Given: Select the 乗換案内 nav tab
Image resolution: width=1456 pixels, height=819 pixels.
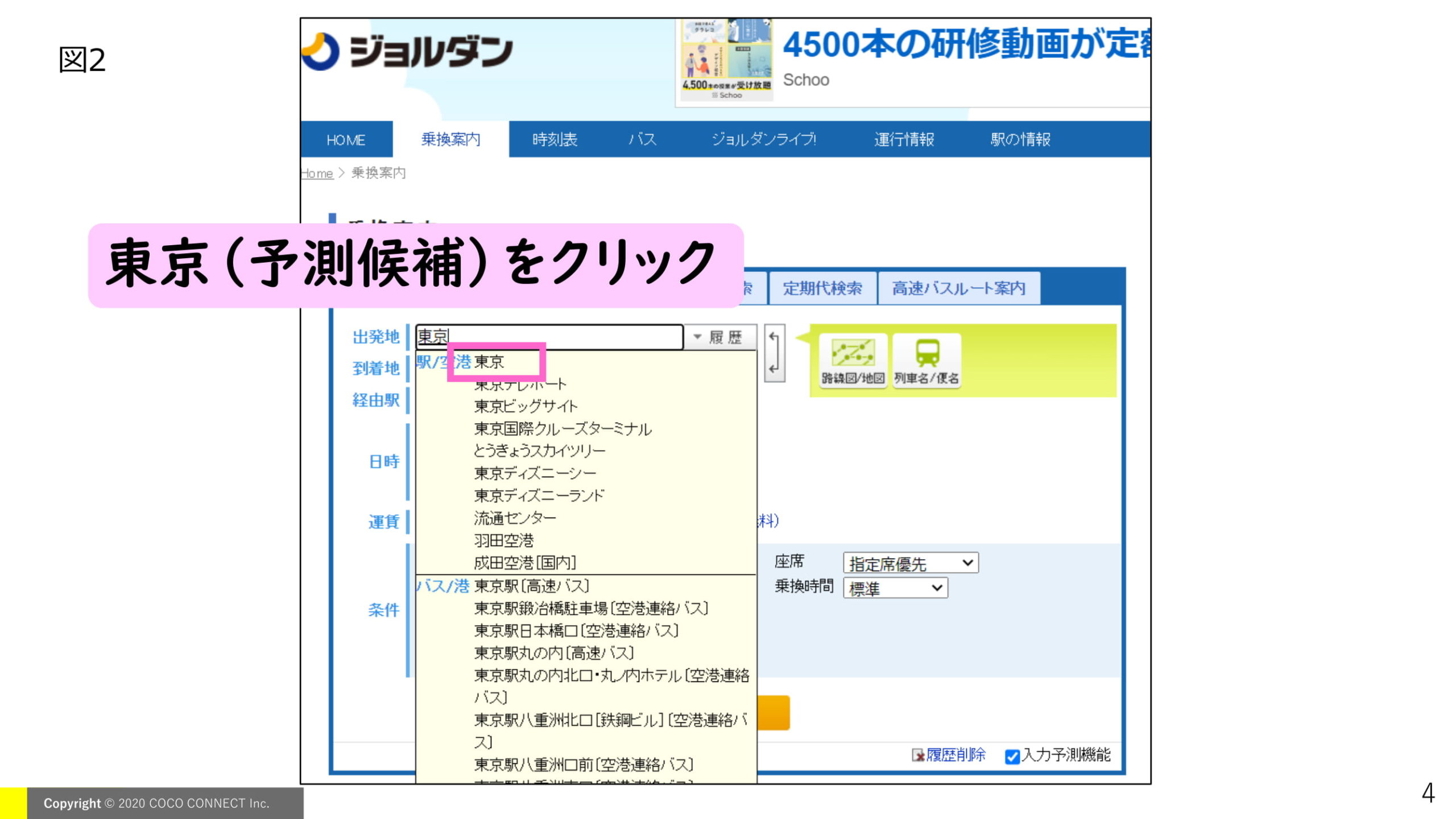Looking at the screenshot, I should click(450, 139).
